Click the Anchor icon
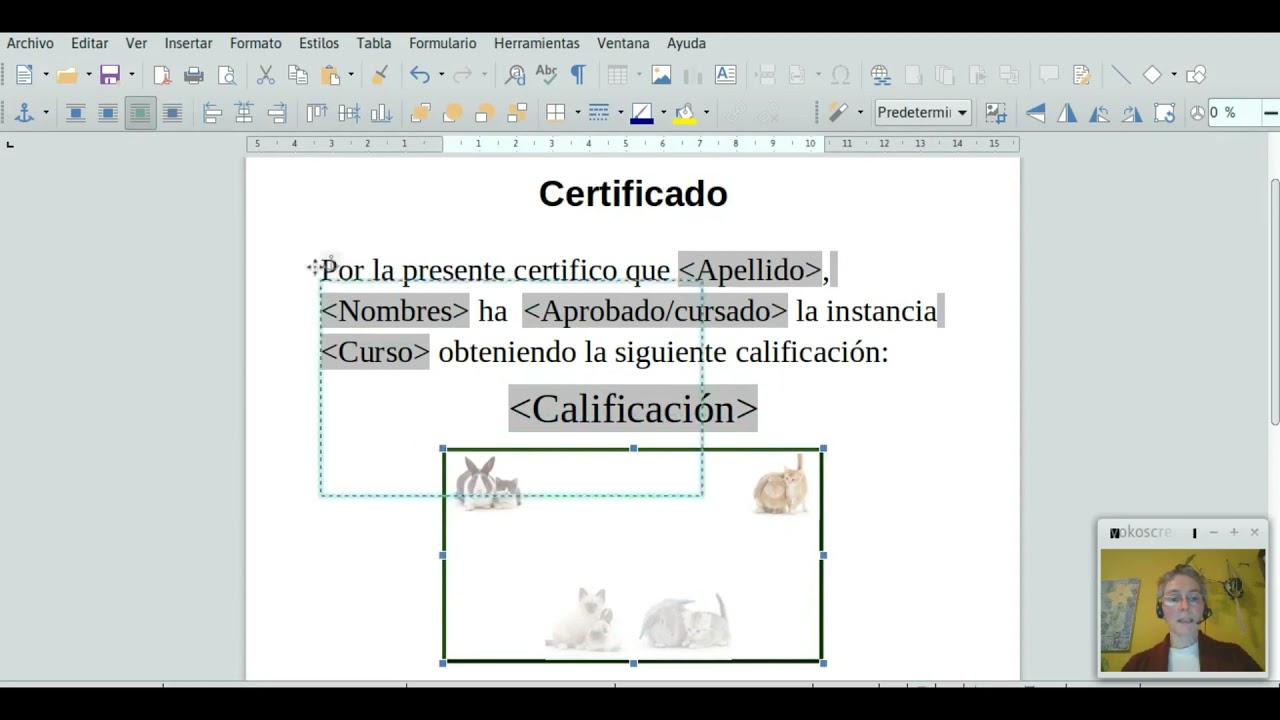1280x720 pixels. [24, 113]
